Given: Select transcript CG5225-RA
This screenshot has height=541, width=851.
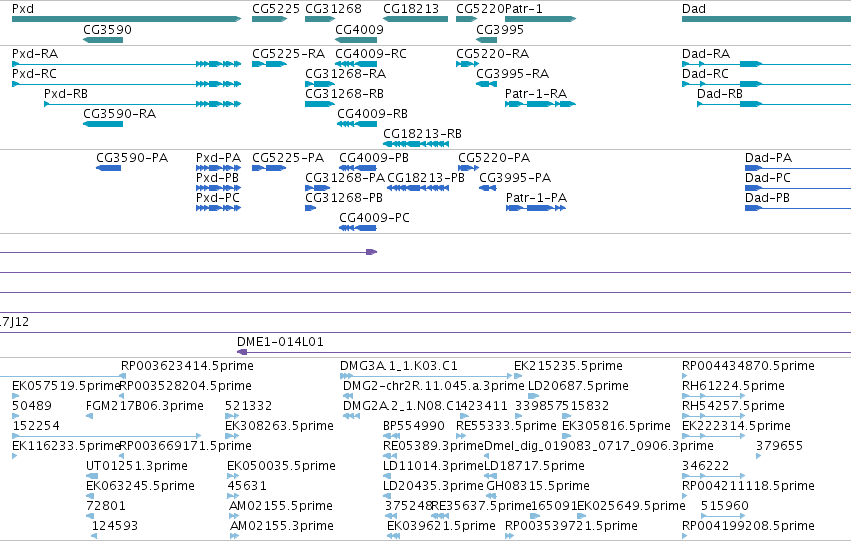Looking at the screenshot, I should [x=288, y=54].
